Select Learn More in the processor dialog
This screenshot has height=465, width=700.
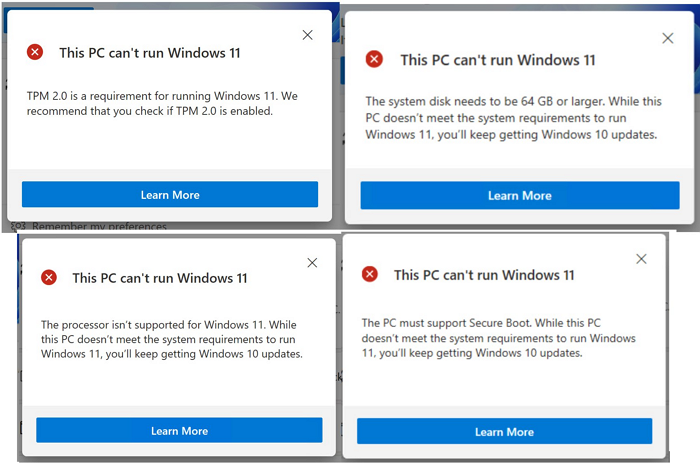point(179,431)
